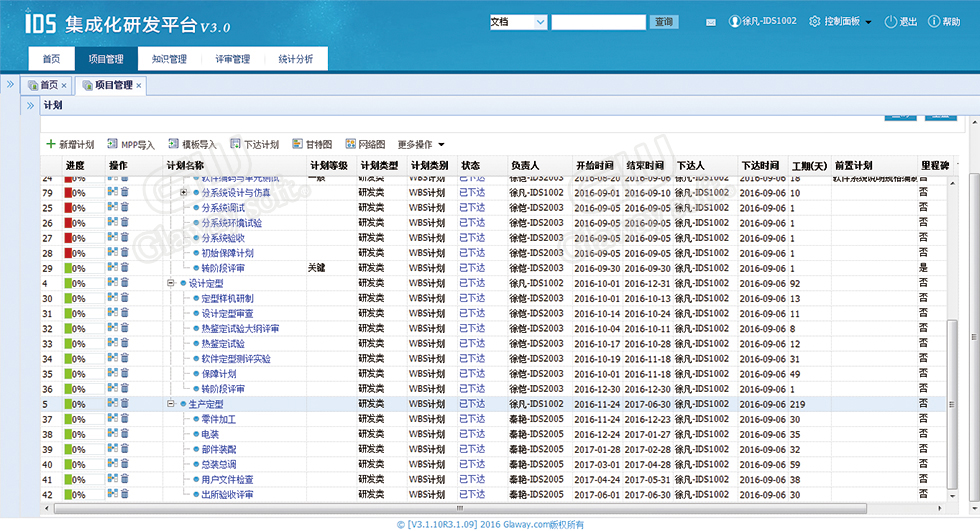
Task: Collapse the 生产定型 tree node
Action: click(170, 404)
